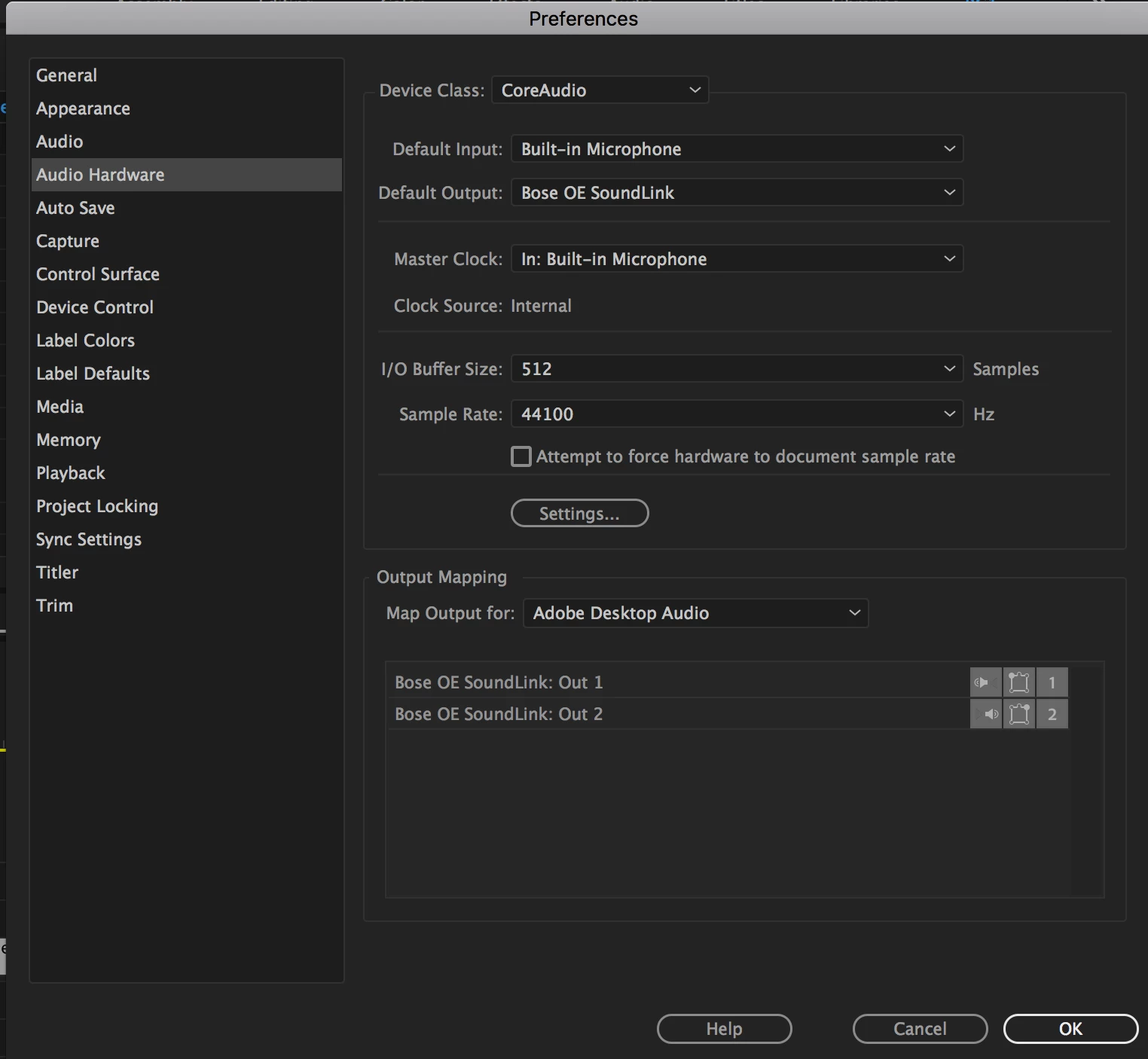Enable Attempt to force hardware sample rate checkbox
The image size is (1148, 1059).
(521, 456)
